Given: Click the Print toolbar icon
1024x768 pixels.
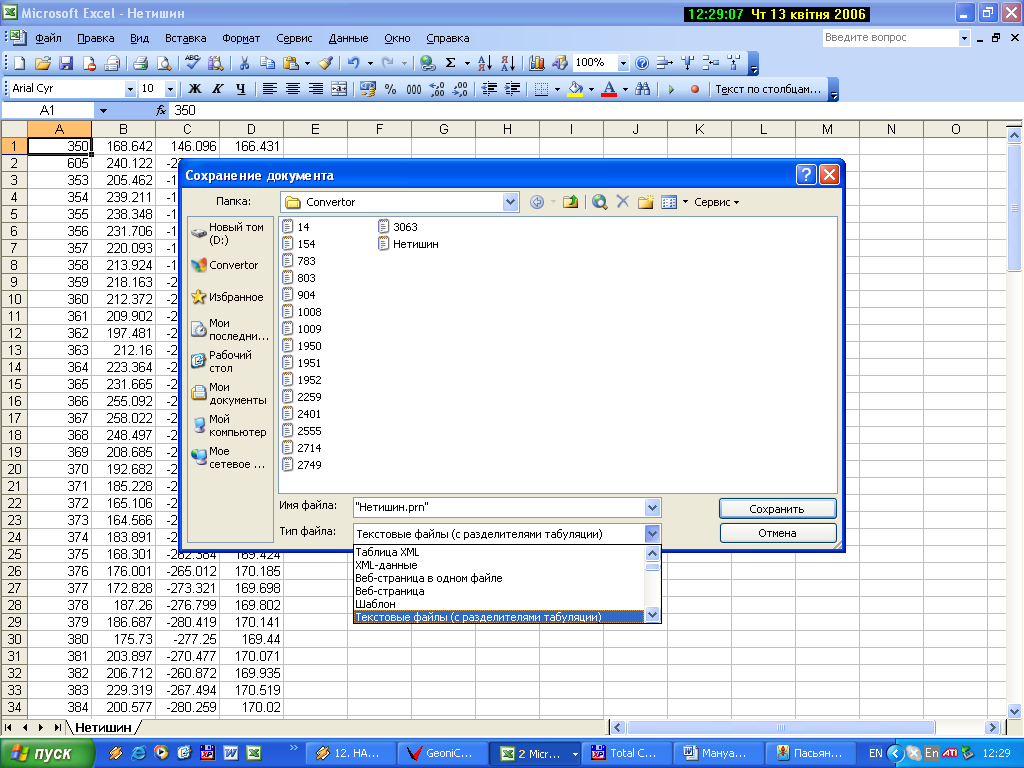Looking at the screenshot, I should [x=140, y=63].
